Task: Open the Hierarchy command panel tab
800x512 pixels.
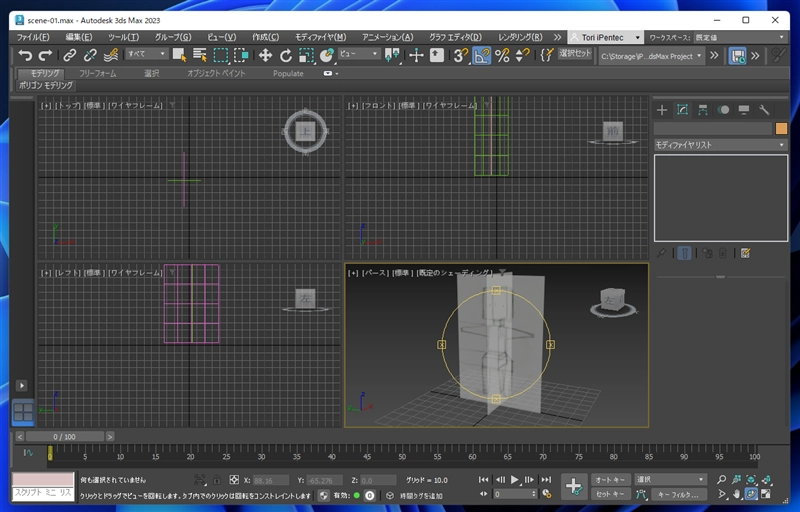Action: pyautogui.click(x=703, y=110)
